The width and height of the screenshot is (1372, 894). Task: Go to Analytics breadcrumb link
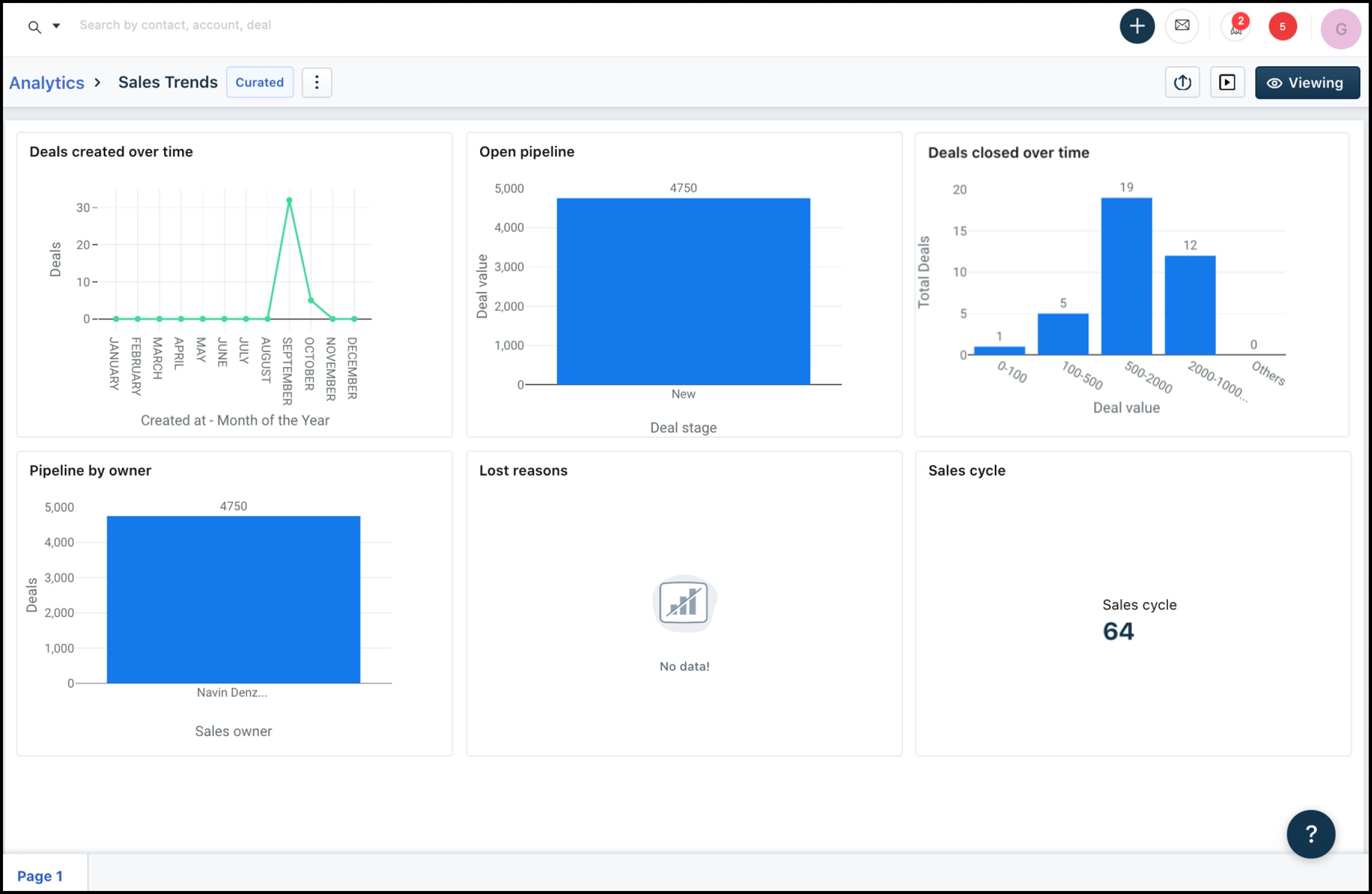47,82
